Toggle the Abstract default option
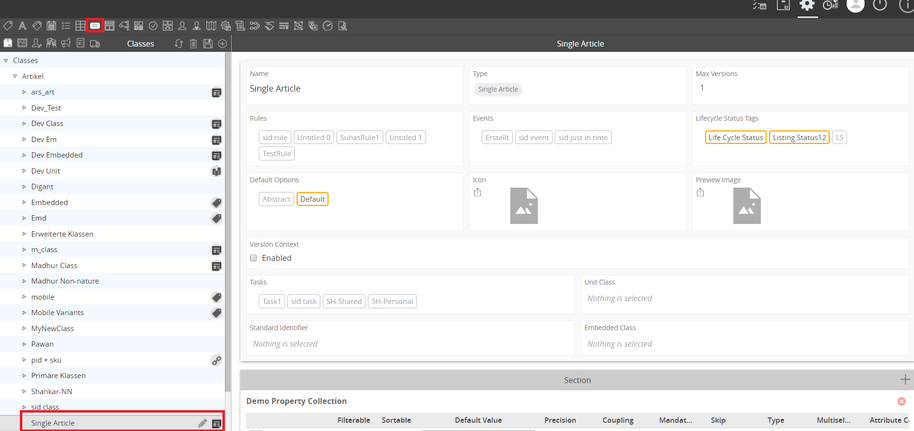Image resolution: width=914 pixels, height=431 pixels. click(x=276, y=199)
